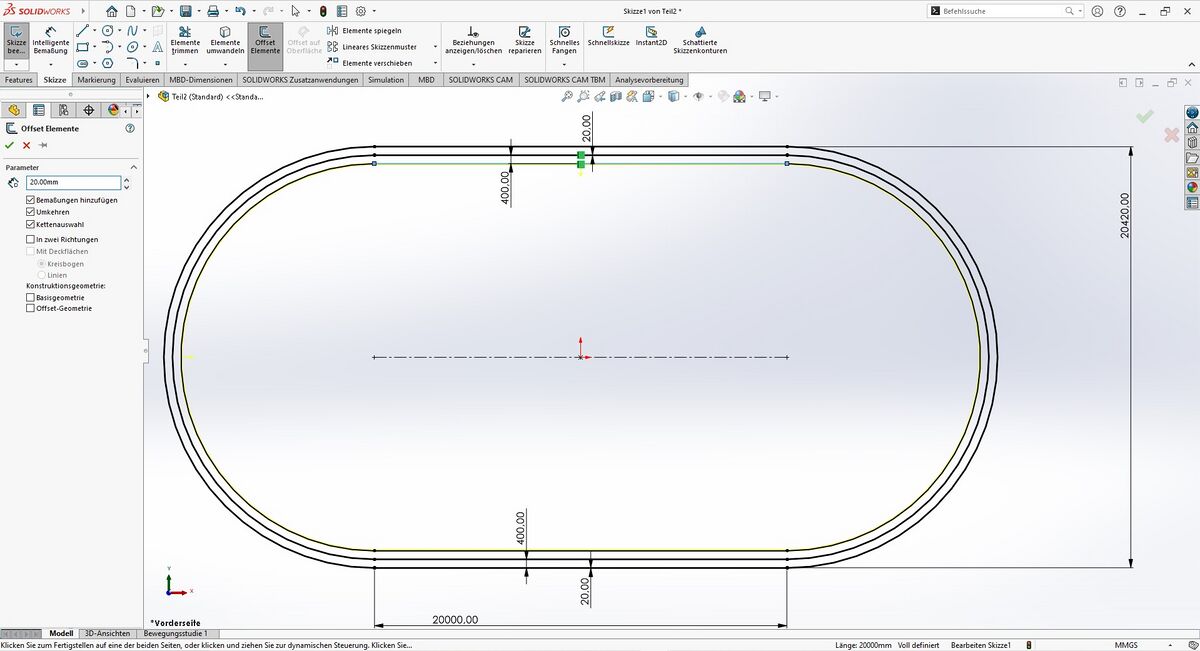This screenshot has width=1200, height=651.
Task: Activate the Skizze reparieren tool
Action: [524, 40]
